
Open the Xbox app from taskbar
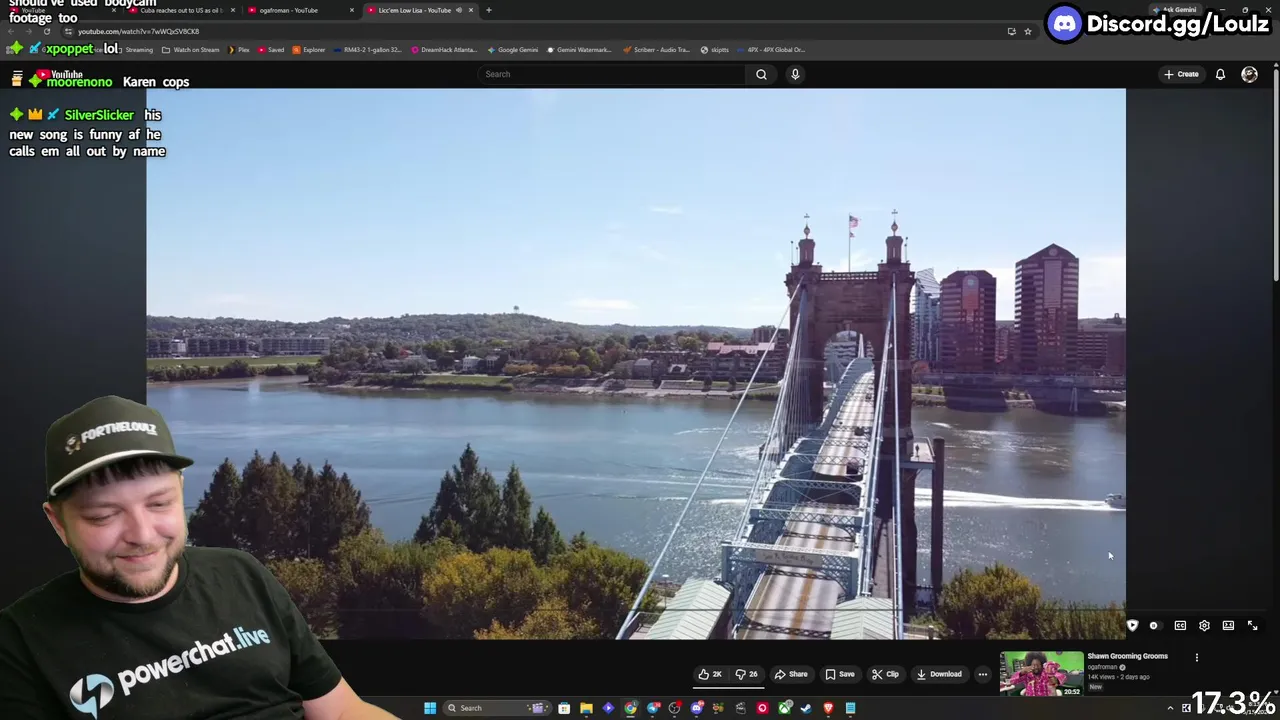pos(784,708)
